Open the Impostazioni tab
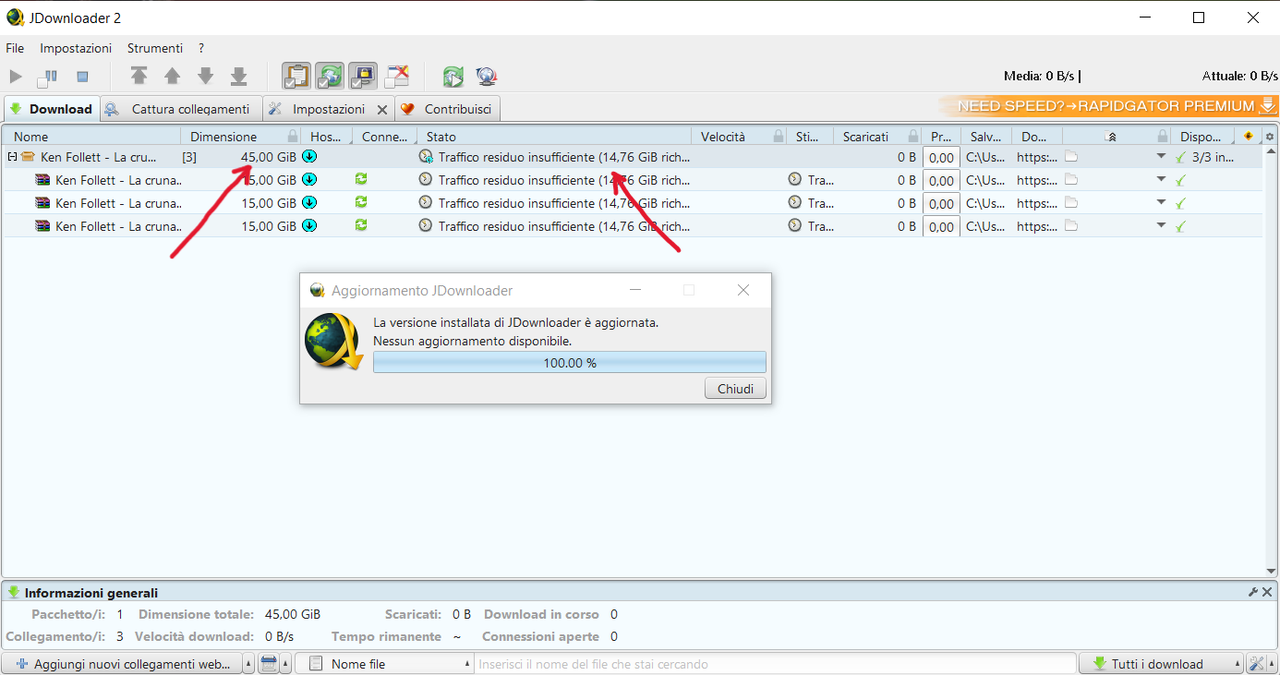The width and height of the screenshot is (1280, 675). point(329,109)
